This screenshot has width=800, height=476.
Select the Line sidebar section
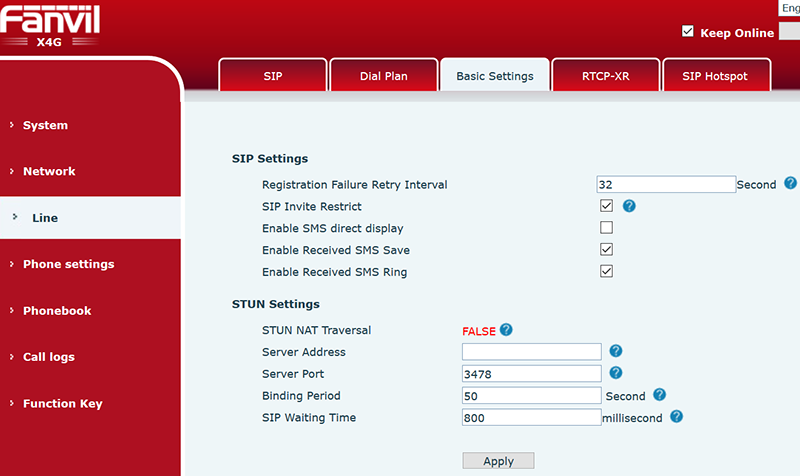coord(90,218)
